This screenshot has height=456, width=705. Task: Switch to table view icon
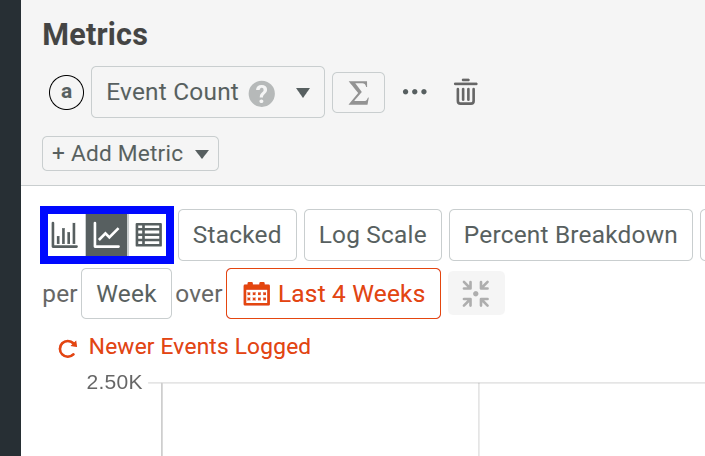point(149,235)
